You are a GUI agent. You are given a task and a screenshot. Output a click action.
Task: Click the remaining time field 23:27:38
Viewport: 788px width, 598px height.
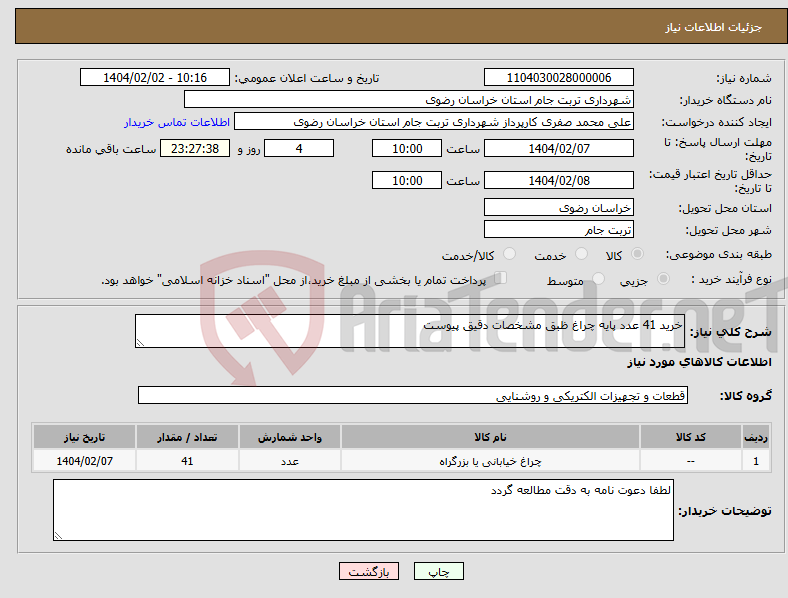pos(195,149)
